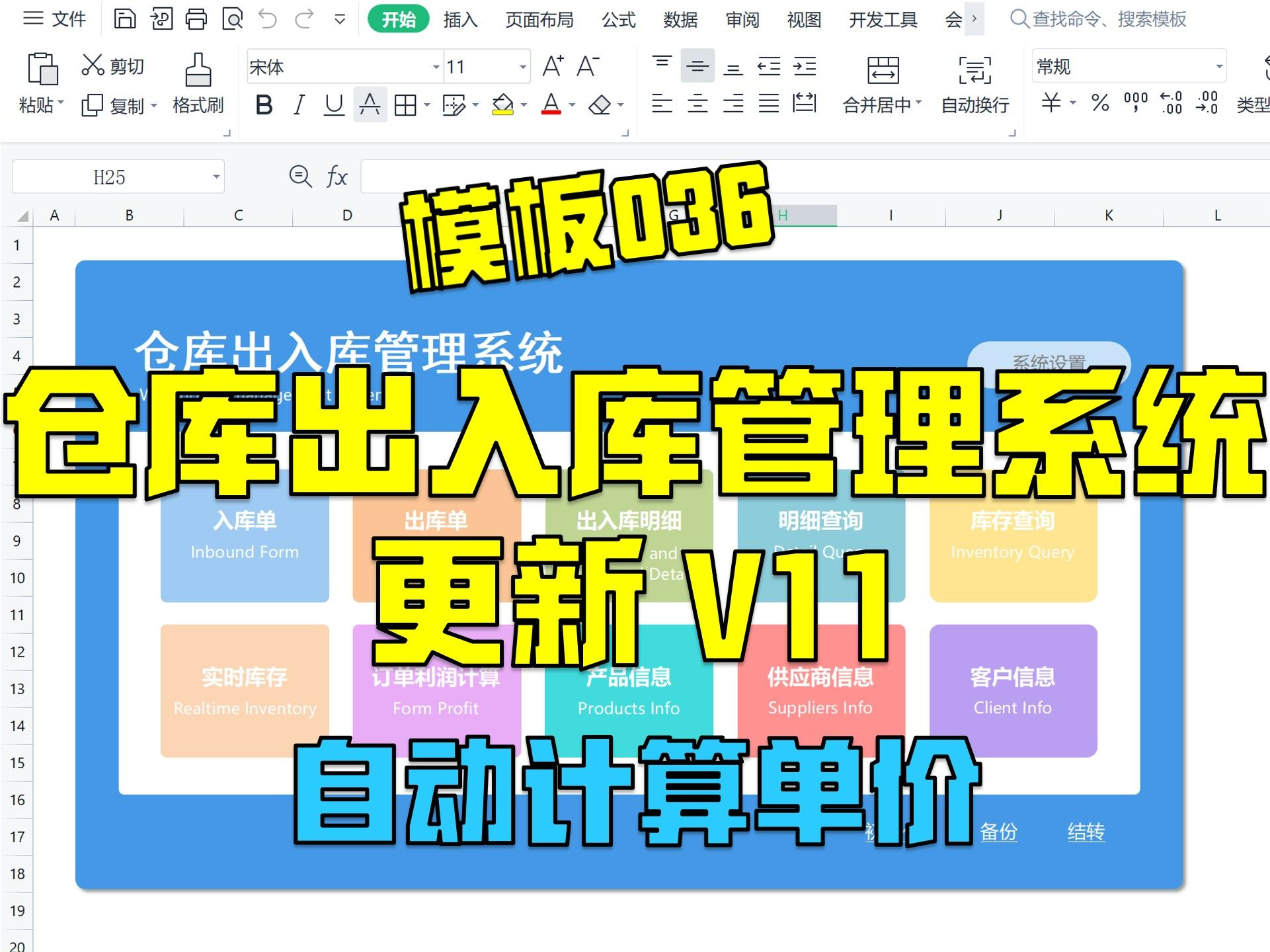Click the Print icon
Image resolution: width=1270 pixels, height=952 pixels.
196,19
